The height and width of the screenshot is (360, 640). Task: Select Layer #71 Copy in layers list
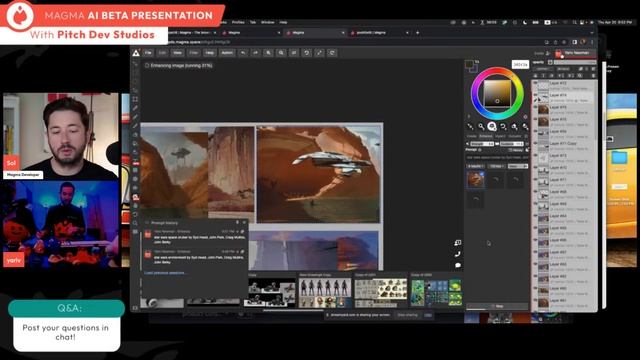coord(563,146)
